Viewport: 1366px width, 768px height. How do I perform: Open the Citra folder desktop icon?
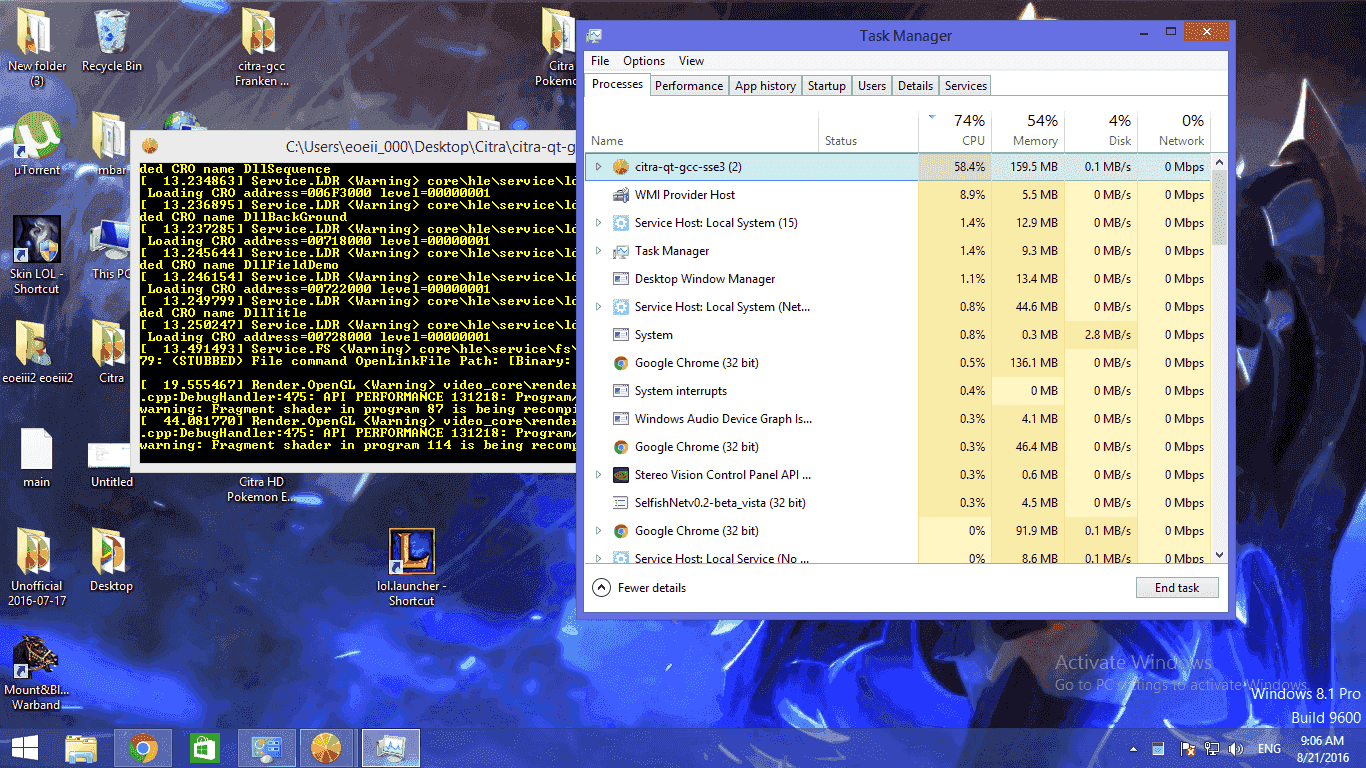pos(111,352)
